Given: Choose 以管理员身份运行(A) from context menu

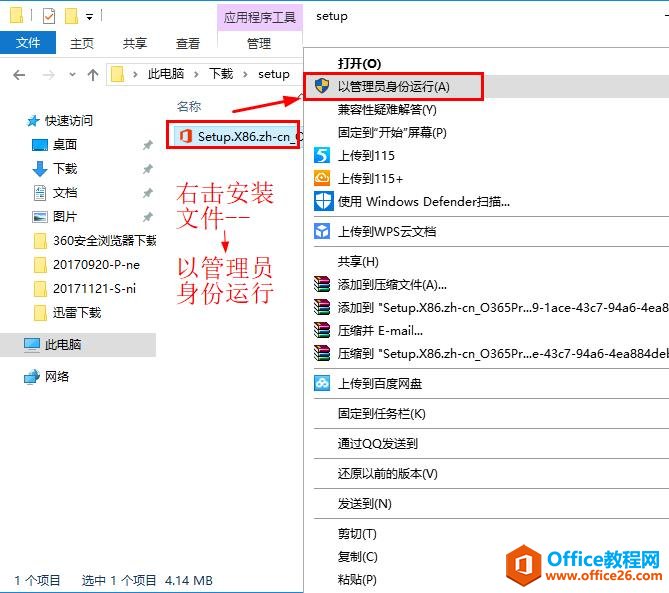Looking at the screenshot, I should coord(393,87).
